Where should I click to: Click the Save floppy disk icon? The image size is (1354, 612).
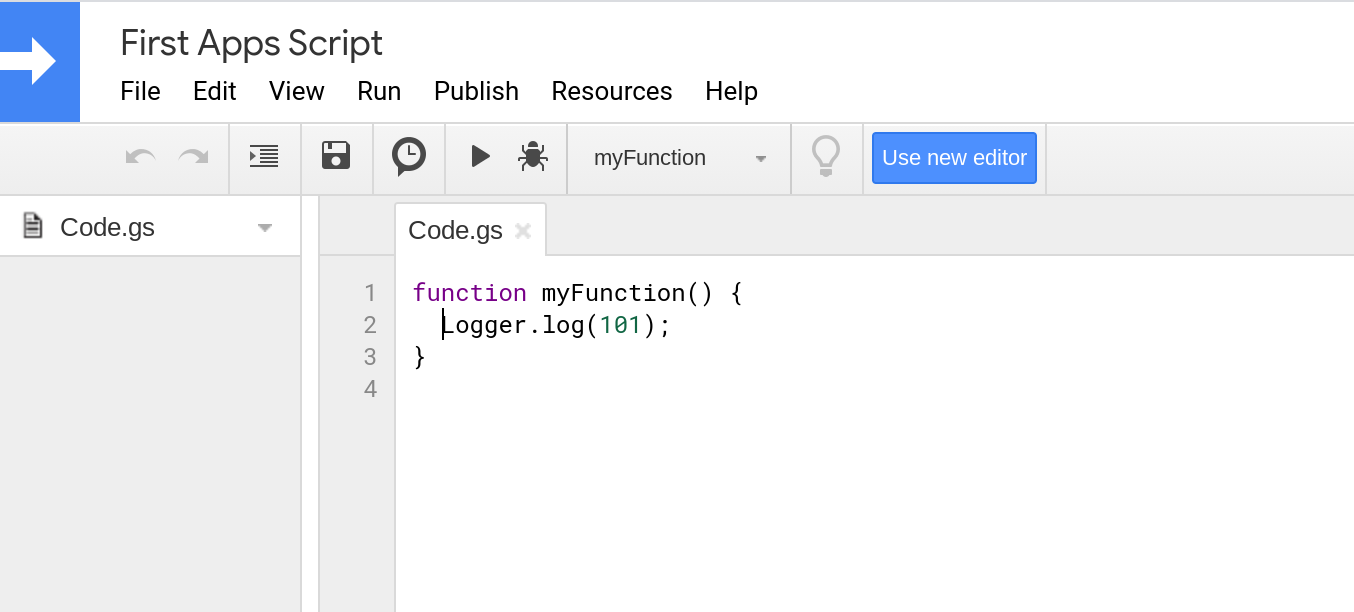click(336, 156)
